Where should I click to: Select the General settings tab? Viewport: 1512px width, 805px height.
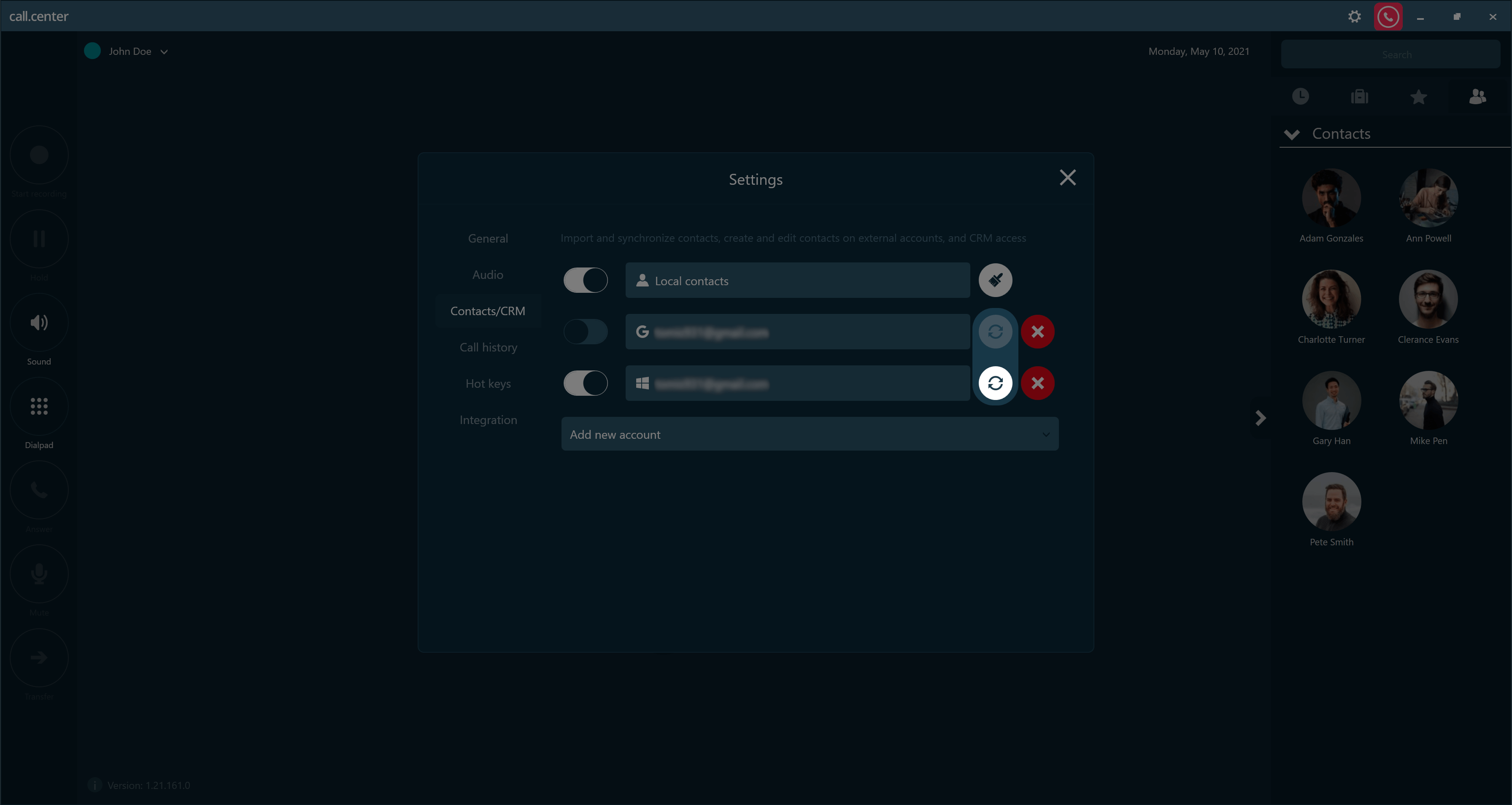(x=488, y=238)
